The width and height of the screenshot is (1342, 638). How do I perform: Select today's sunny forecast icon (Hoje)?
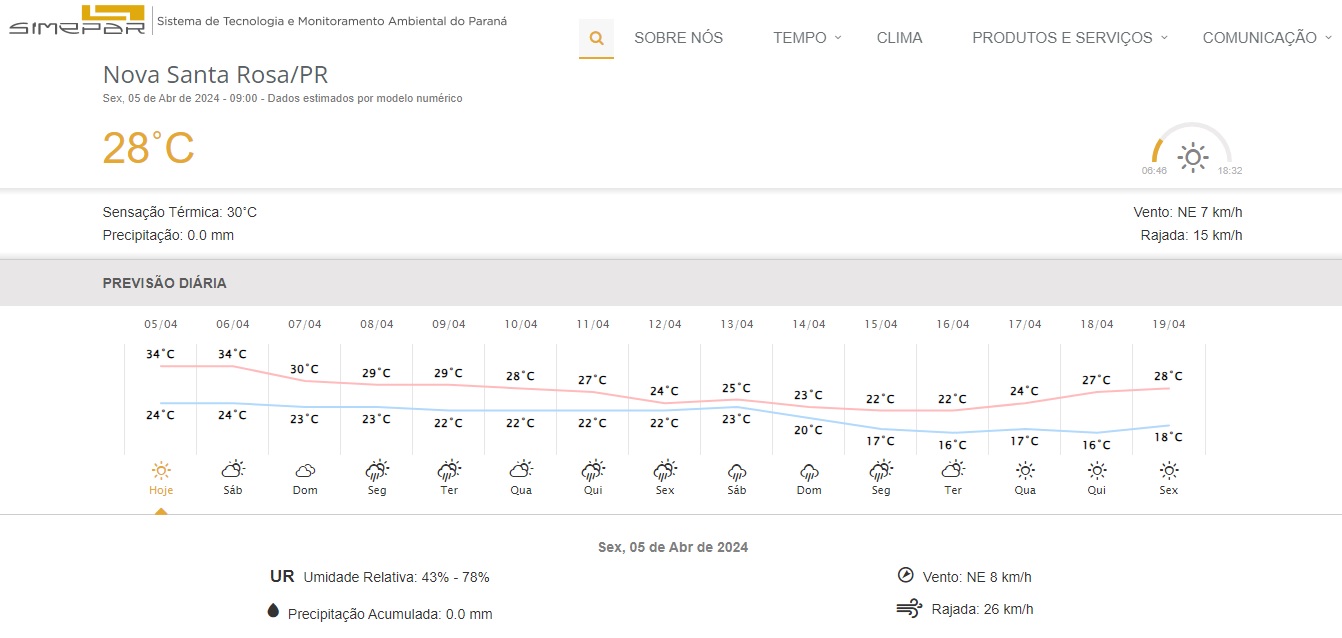(x=161, y=470)
